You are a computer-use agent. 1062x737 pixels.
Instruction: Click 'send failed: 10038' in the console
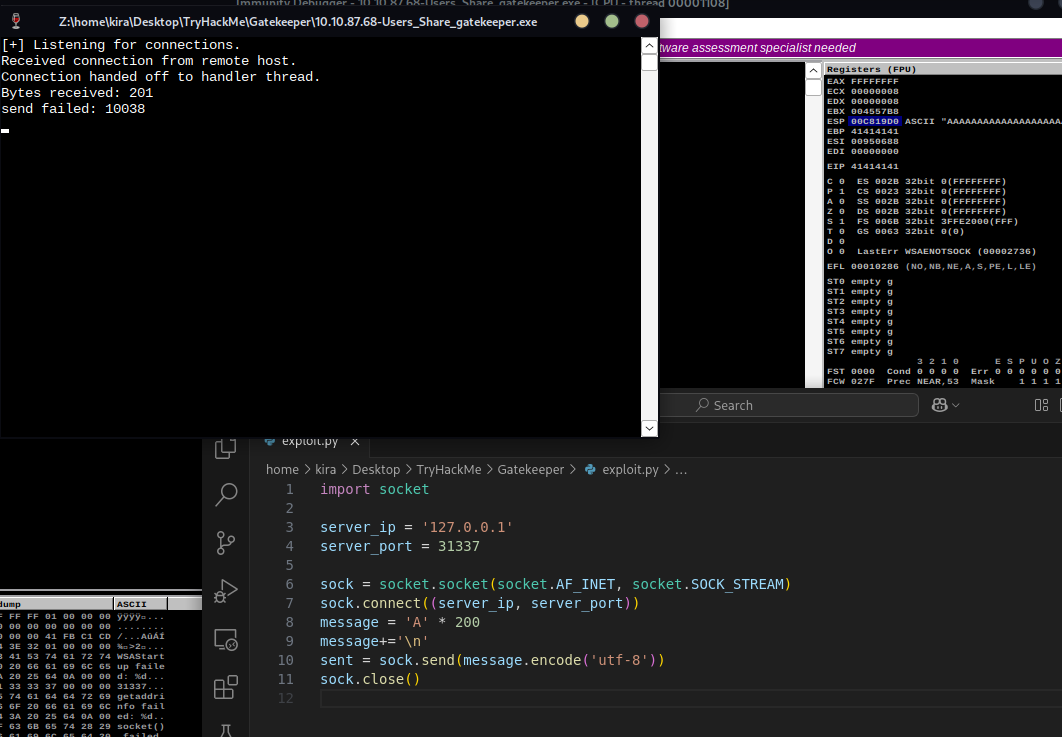[73, 109]
